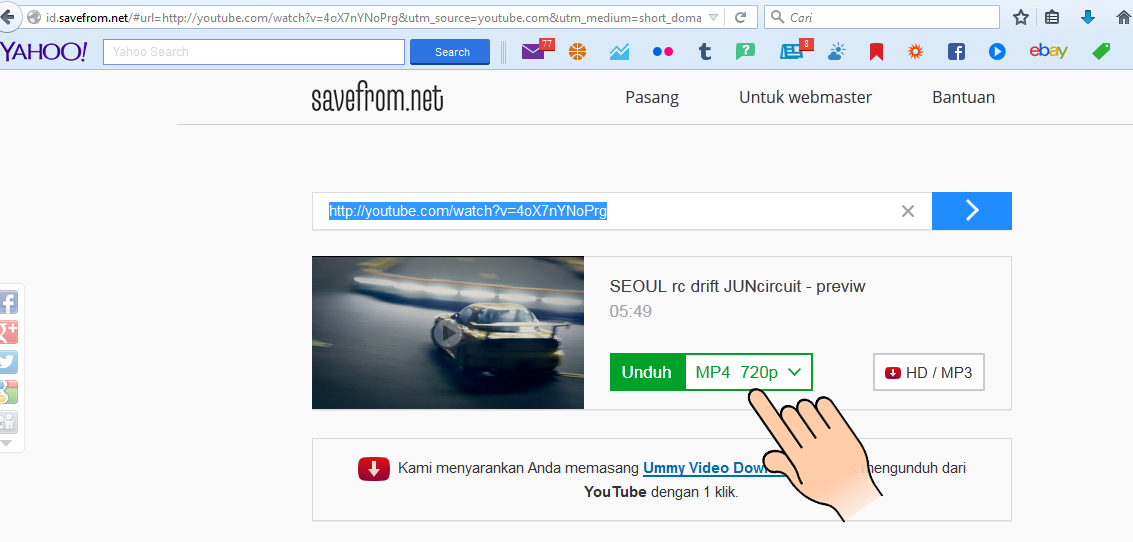The width and height of the screenshot is (1133, 542).
Task: Play the SEOUL rc drift video thumbnail
Action: tap(448, 333)
